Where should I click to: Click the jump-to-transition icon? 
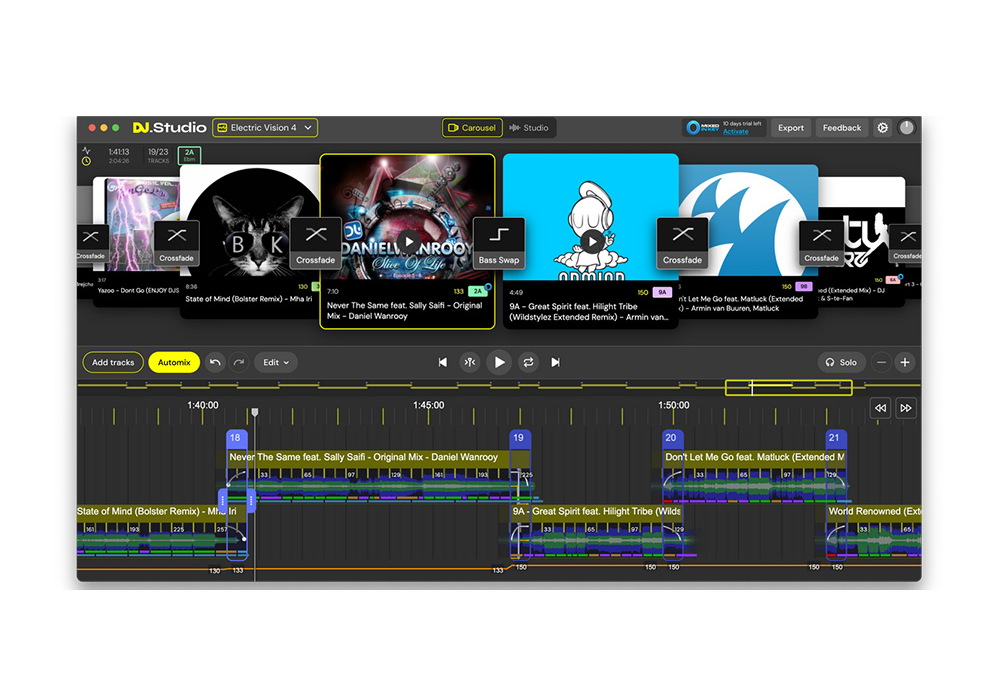[470, 362]
